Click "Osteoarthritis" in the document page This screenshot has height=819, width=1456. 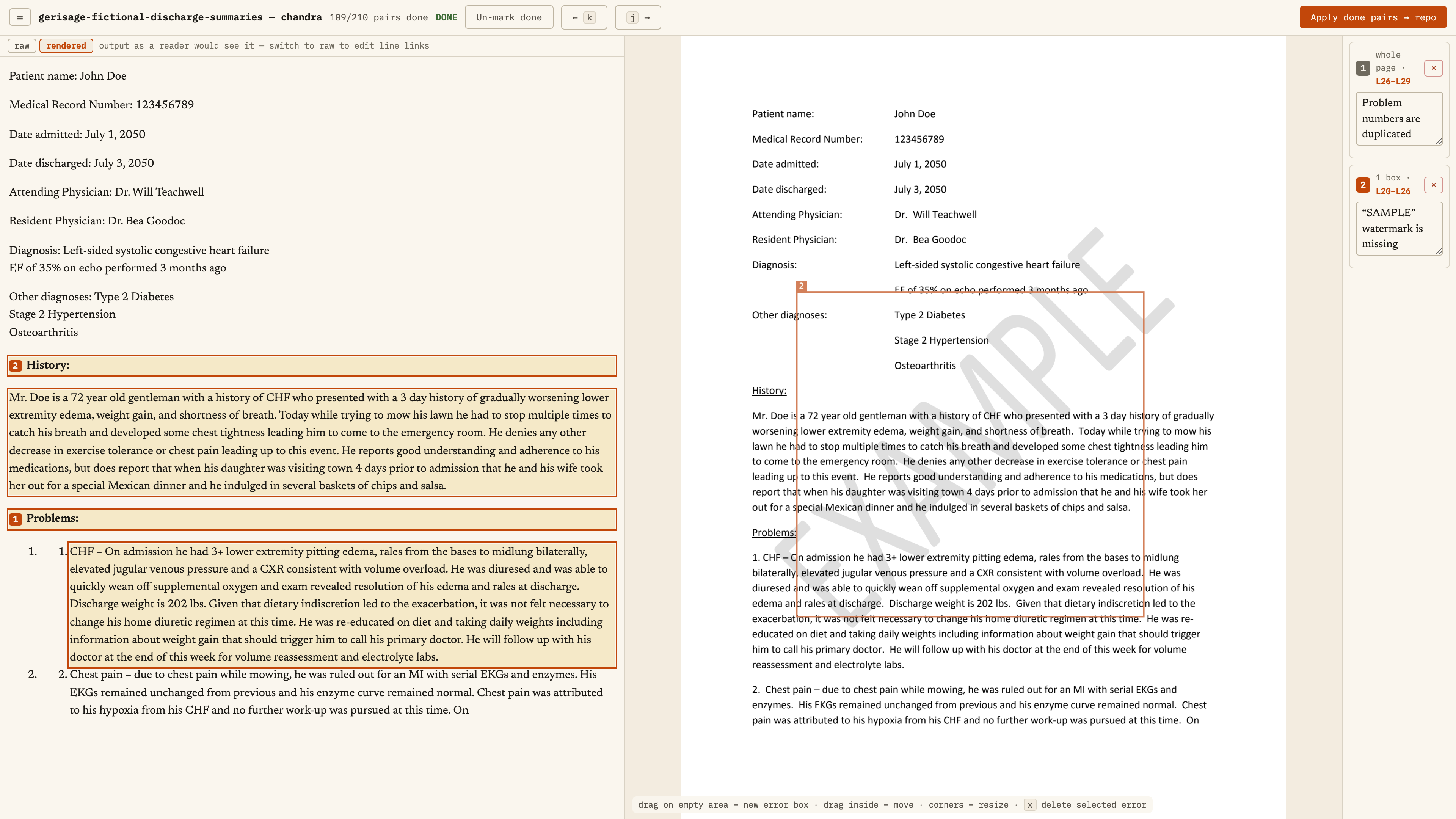coord(925,366)
